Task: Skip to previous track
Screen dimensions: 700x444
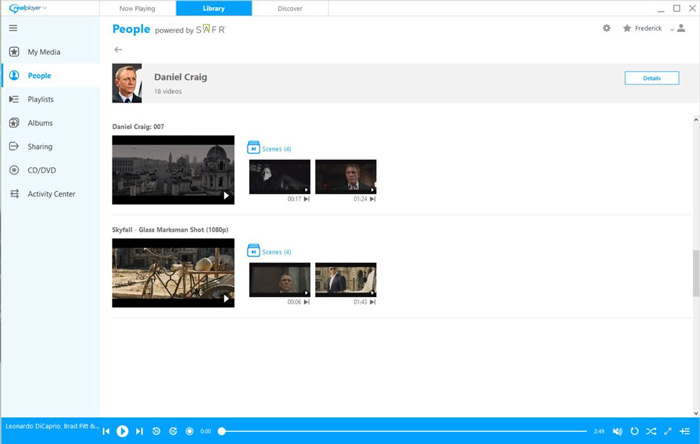Action: pyautogui.click(x=106, y=431)
